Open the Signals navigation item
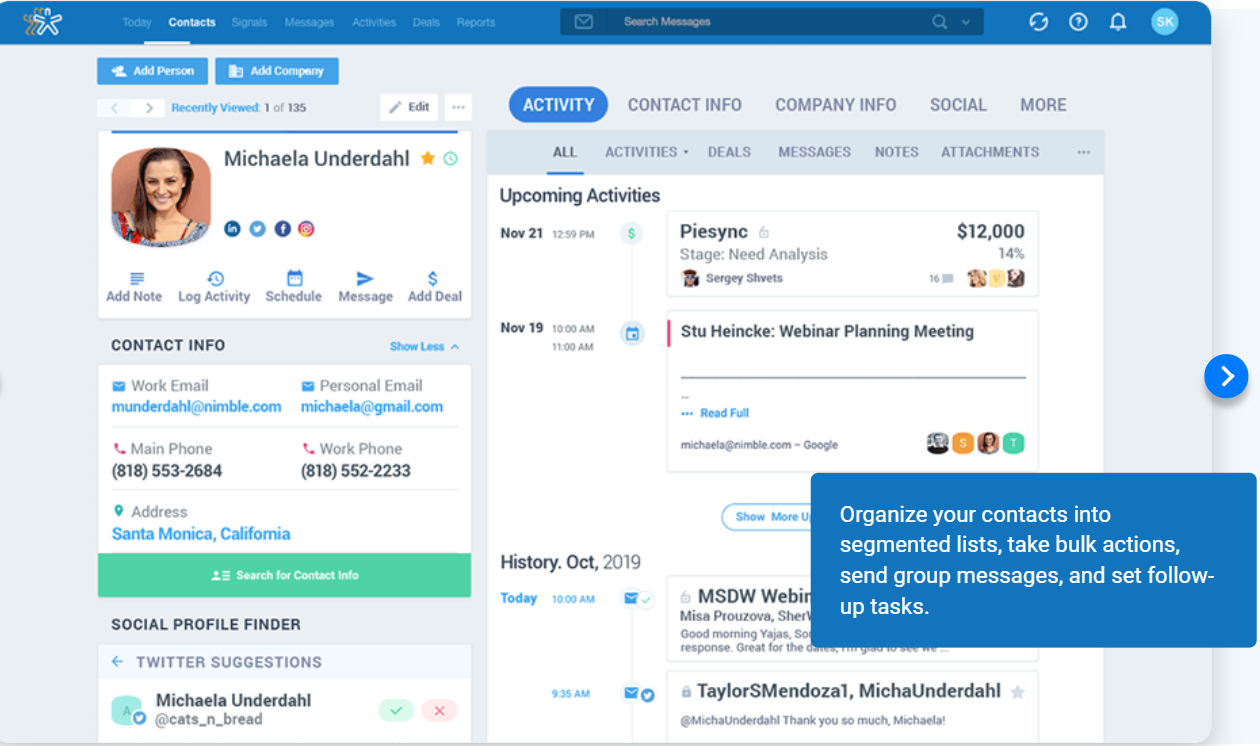 [x=250, y=22]
